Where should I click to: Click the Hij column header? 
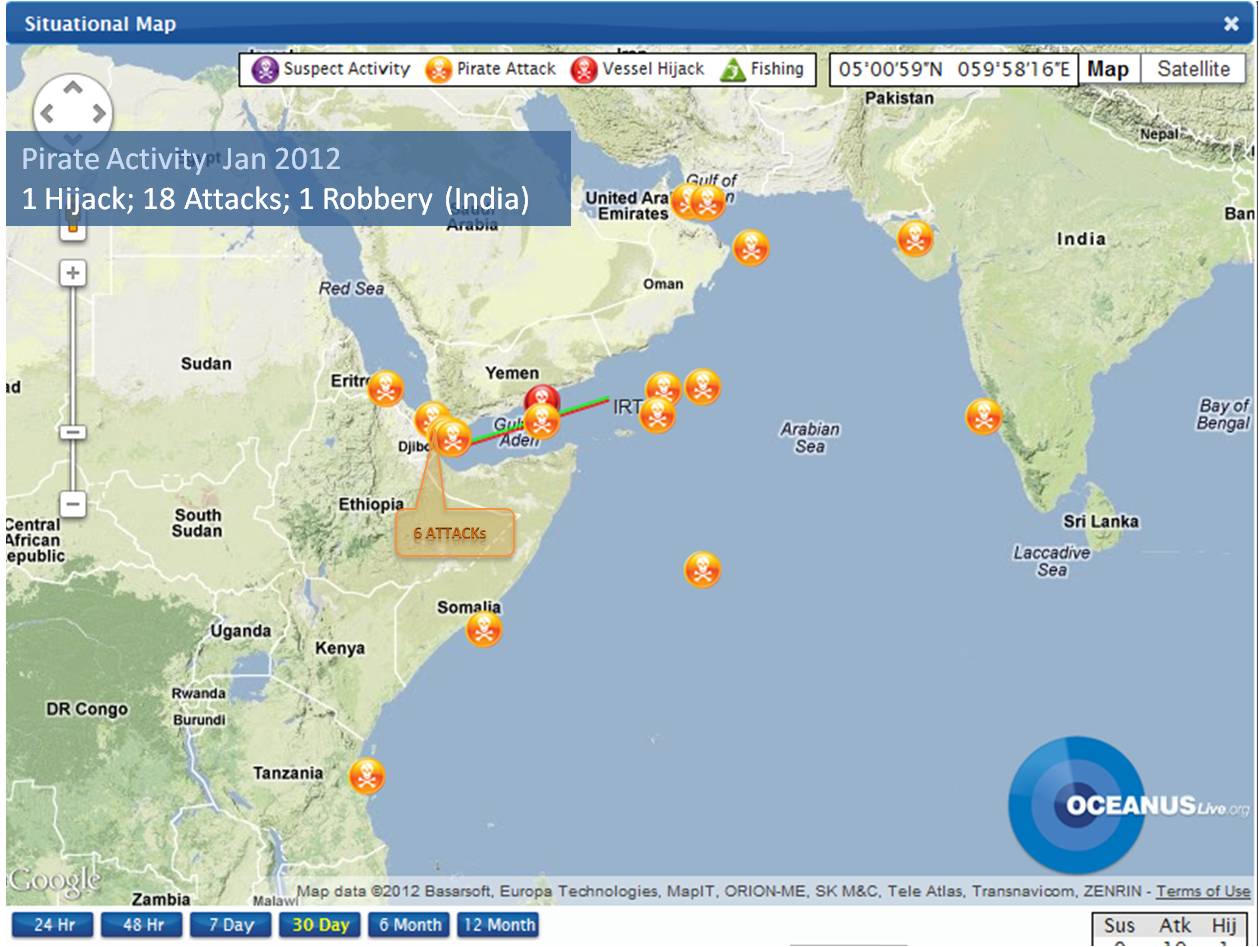pyautogui.click(x=1224, y=925)
